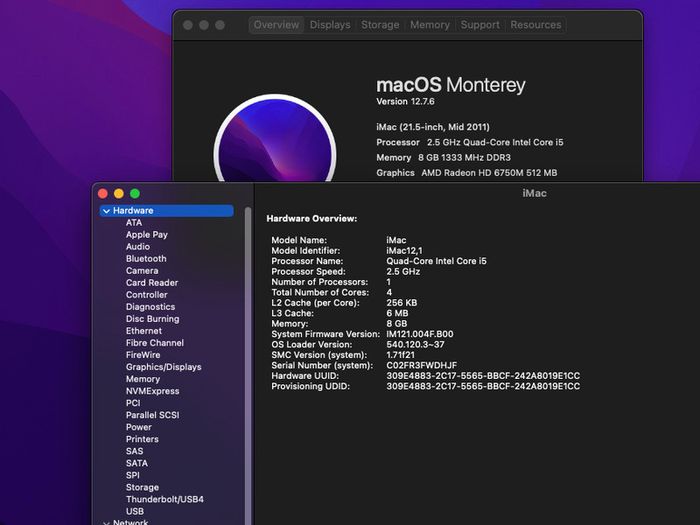
Task: Open the Support tab
Action: point(480,25)
